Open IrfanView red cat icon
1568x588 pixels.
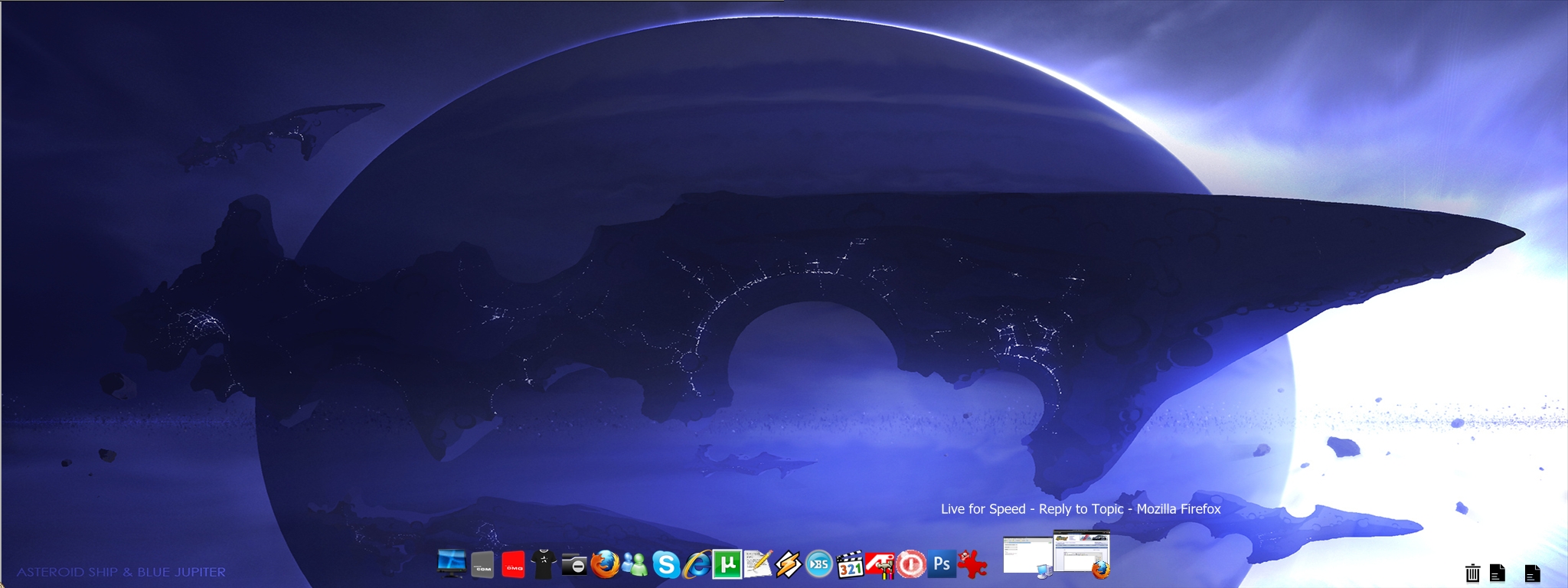[x=972, y=564]
